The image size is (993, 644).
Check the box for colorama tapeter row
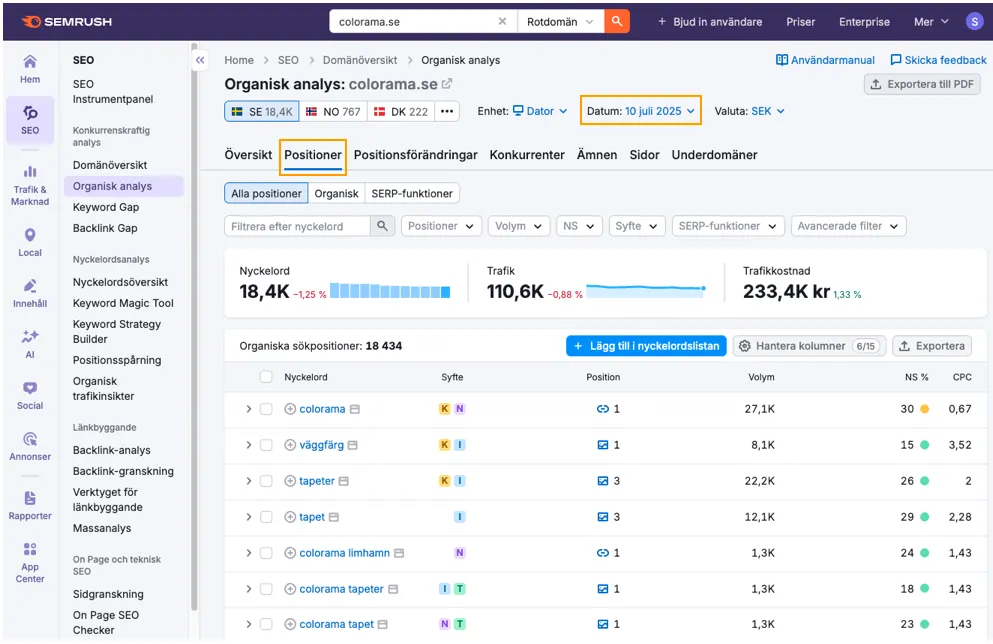tap(266, 589)
